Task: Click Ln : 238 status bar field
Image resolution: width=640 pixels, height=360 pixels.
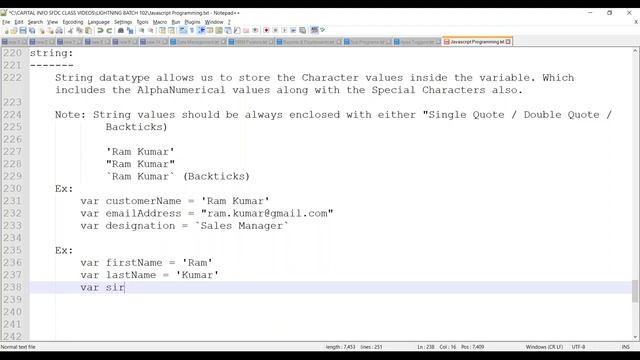Action: [x=426, y=347]
